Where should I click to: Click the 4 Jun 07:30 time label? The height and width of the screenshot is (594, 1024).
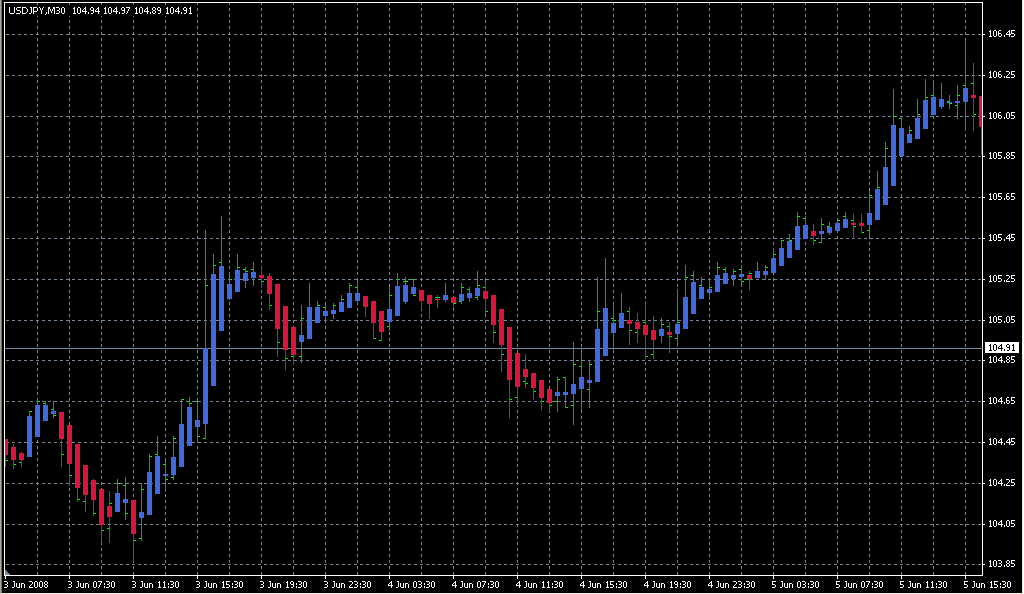[x=475, y=585]
